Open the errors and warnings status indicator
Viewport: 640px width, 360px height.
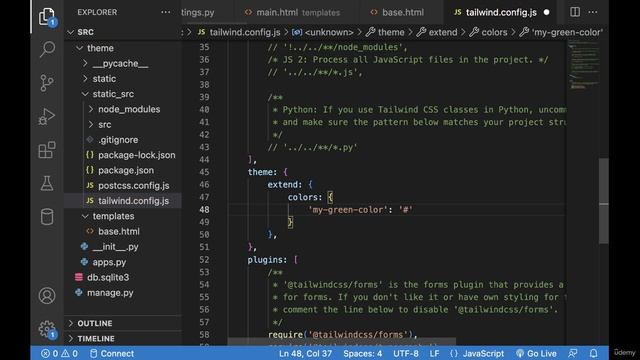coord(59,353)
